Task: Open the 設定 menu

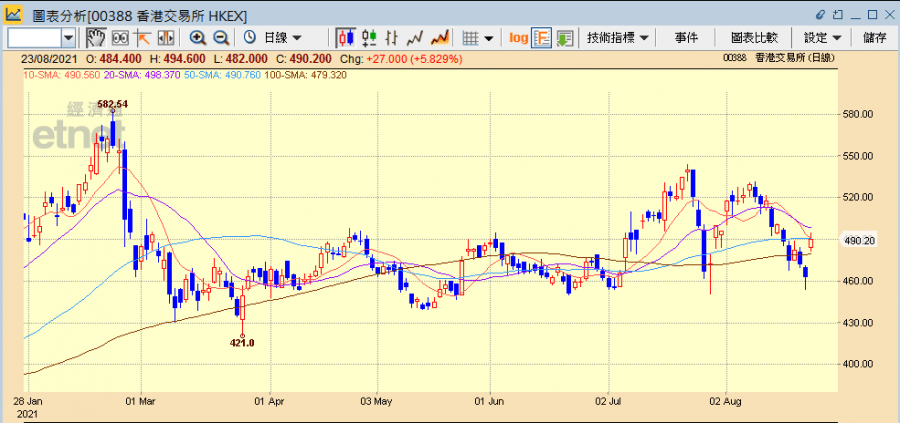Action: pyautogui.click(x=822, y=37)
